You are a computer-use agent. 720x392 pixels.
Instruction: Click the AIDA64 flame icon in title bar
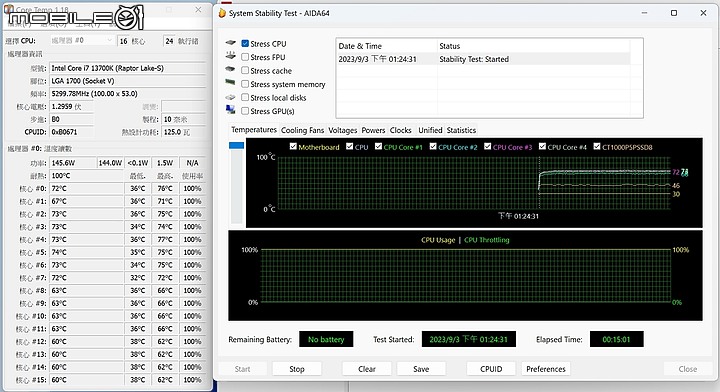pyautogui.click(x=222, y=13)
